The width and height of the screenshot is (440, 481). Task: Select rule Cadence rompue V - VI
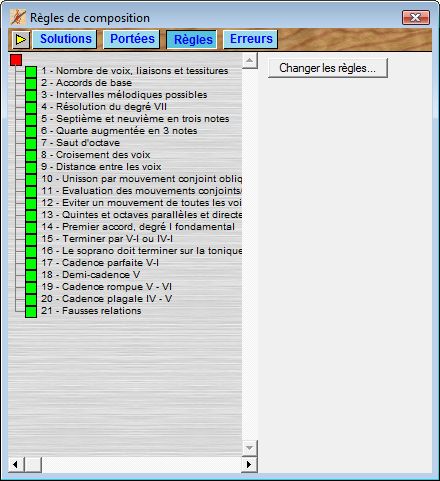[x=107, y=287]
